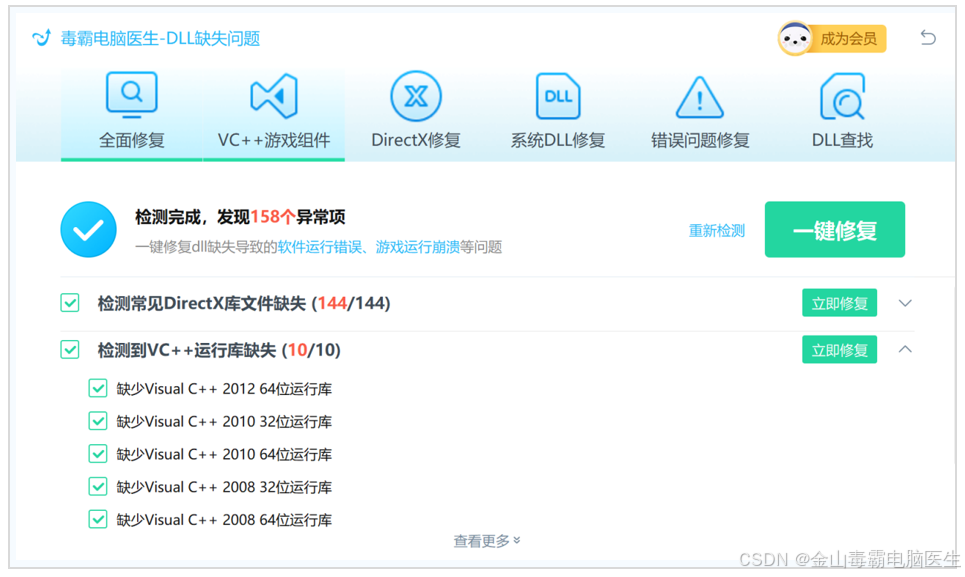Screen dimensions: 965x577
Task: Click text 检测到VC++运行库缺失 (10/10)
Action: click(x=219, y=350)
